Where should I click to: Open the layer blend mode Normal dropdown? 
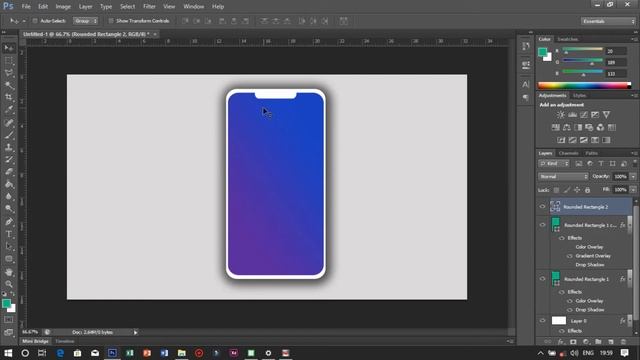(x=563, y=177)
